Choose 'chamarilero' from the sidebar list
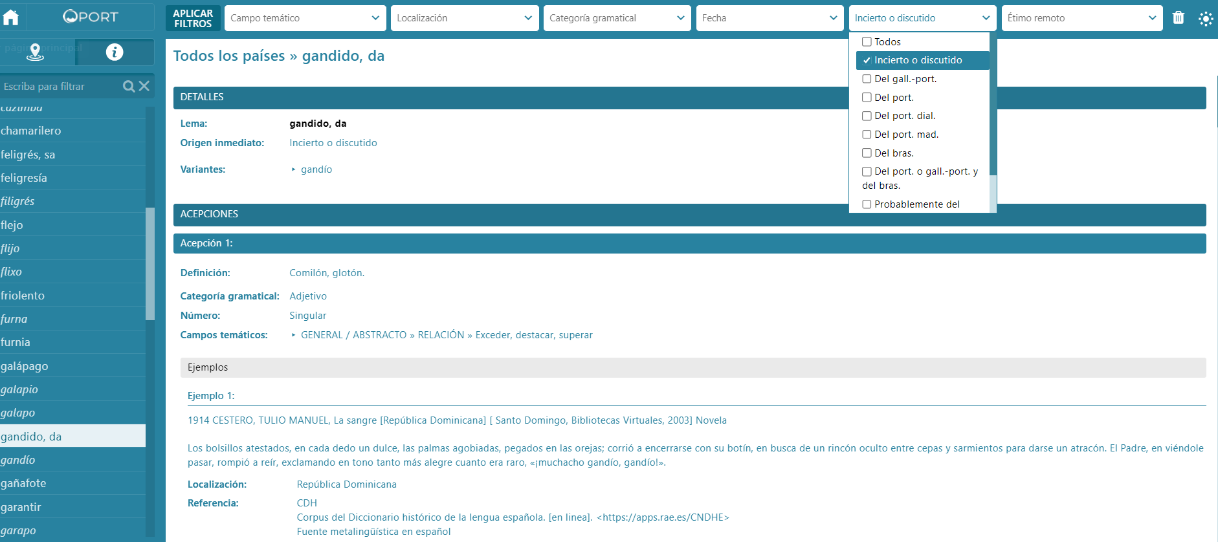Screen dimensions: 1218x542 [31, 131]
